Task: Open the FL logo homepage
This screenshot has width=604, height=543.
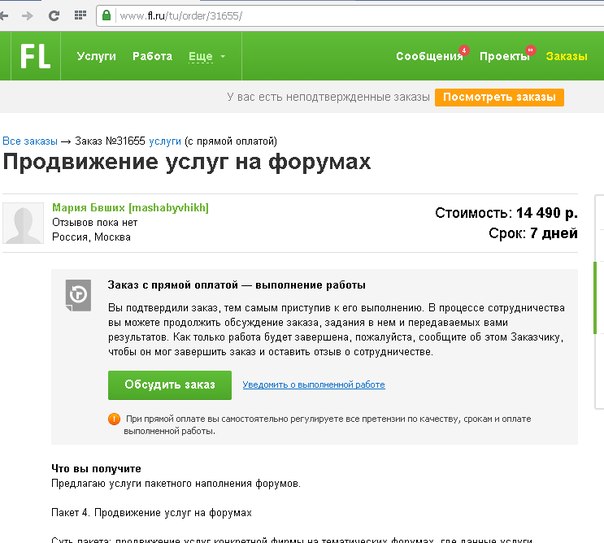Action: (x=35, y=57)
